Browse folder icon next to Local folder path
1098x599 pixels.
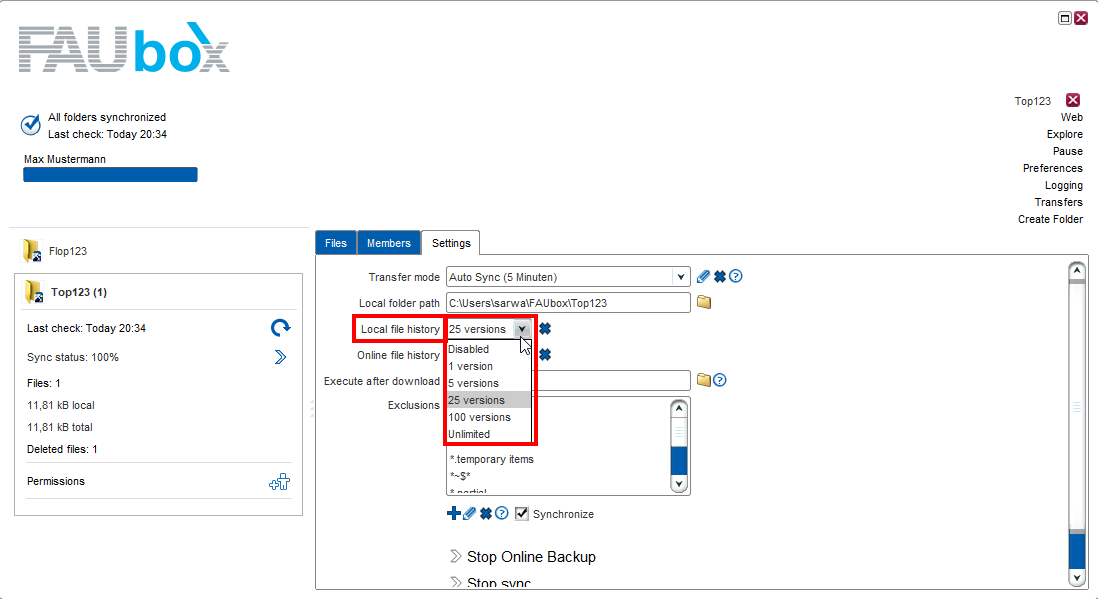pos(704,302)
